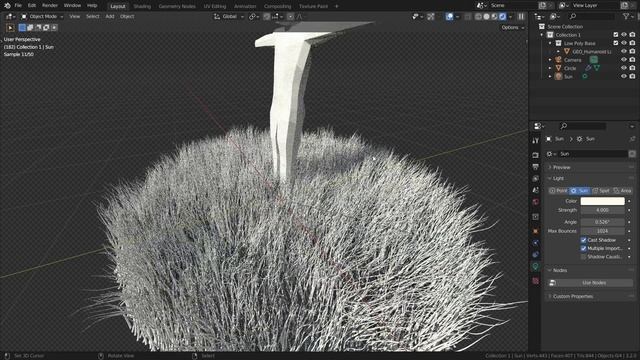The height and width of the screenshot is (360, 640).
Task: Open the Options dropdown in viewport
Action: point(513,28)
